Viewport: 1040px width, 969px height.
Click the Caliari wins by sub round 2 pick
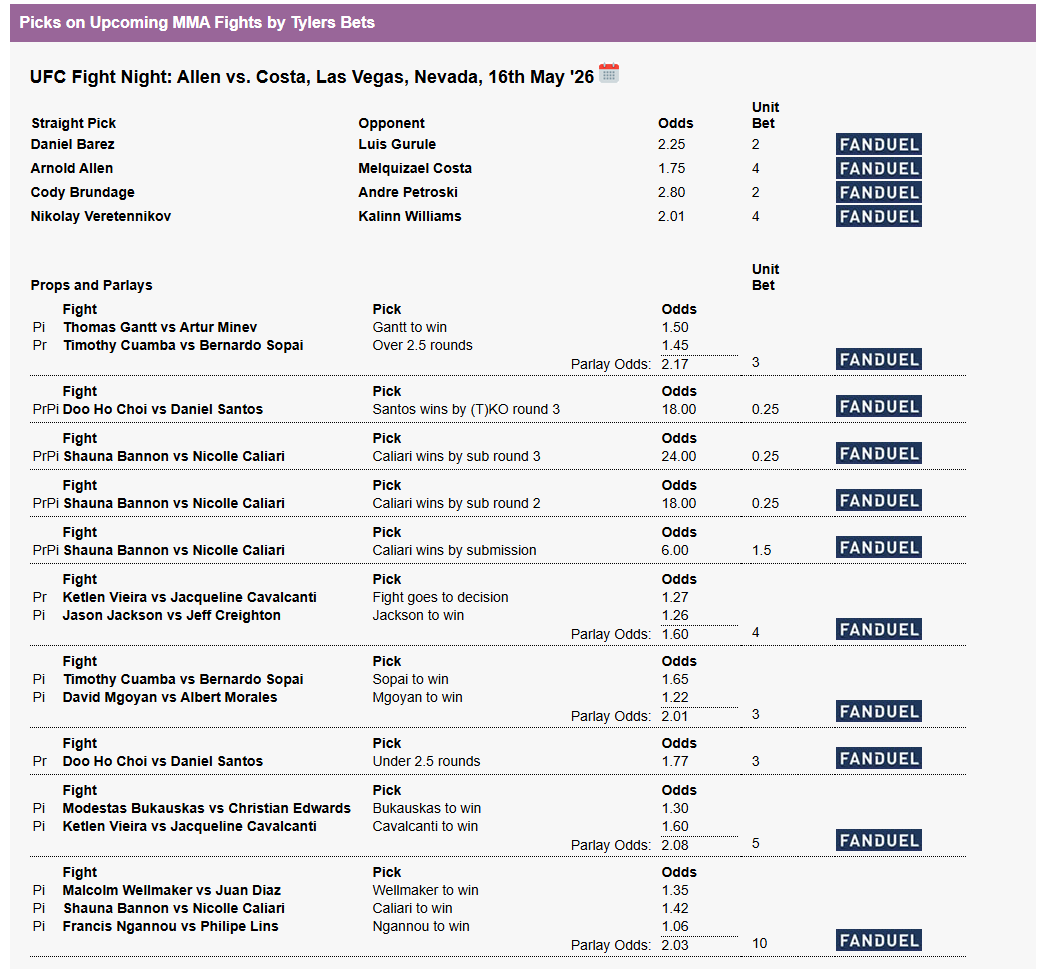[456, 503]
